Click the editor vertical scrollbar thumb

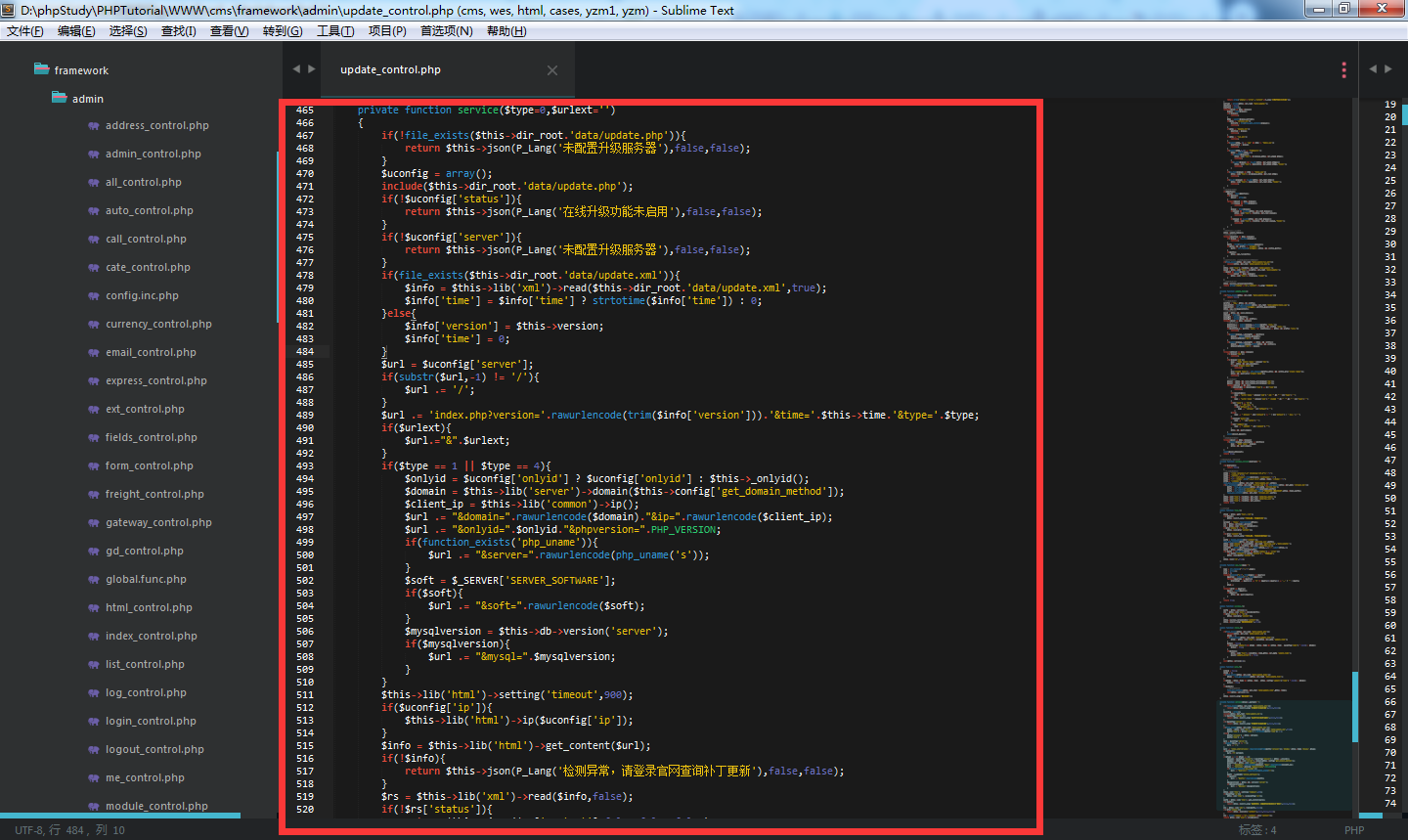coord(1355,707)
